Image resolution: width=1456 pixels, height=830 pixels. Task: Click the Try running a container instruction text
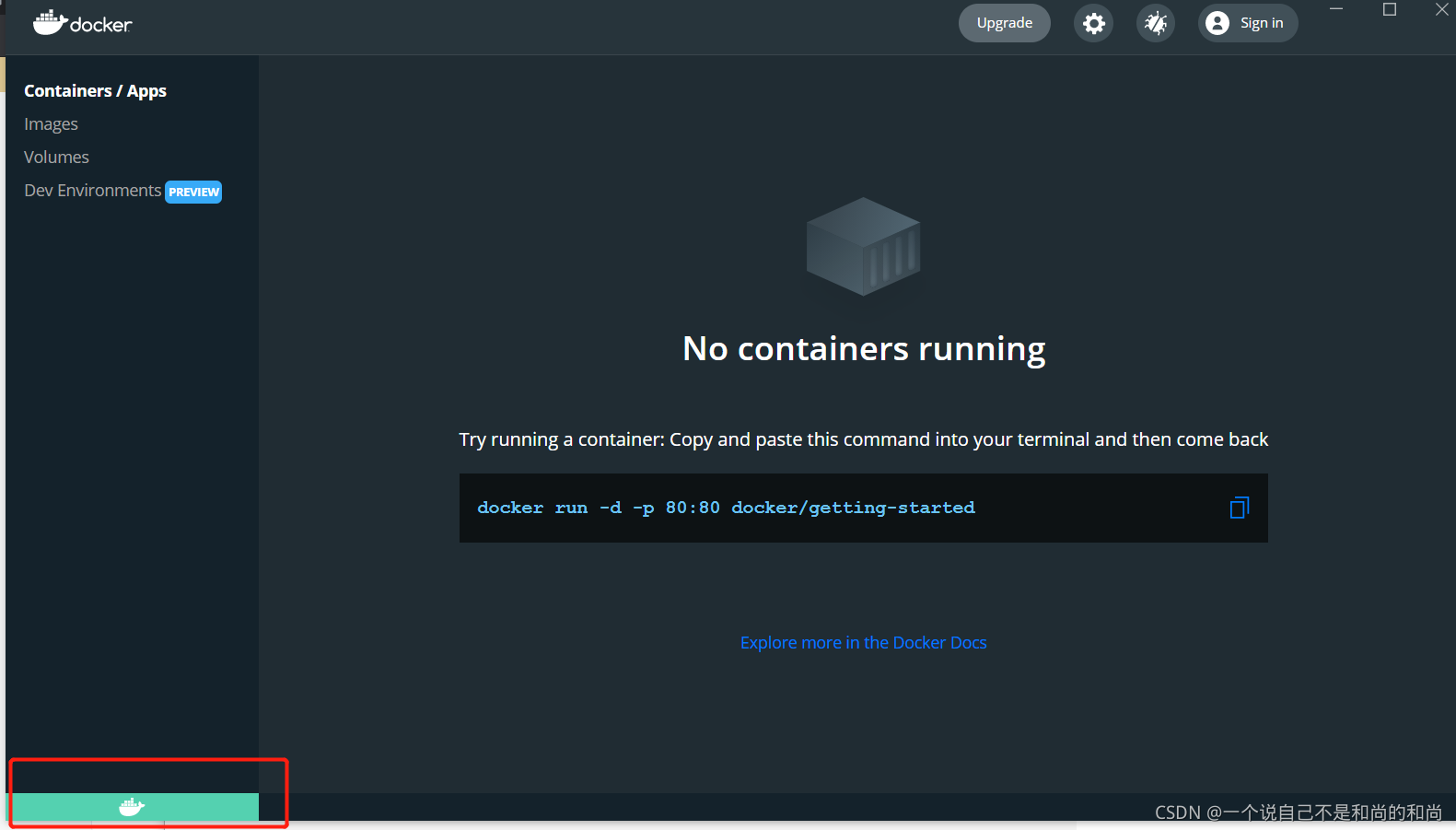[863, 439]
